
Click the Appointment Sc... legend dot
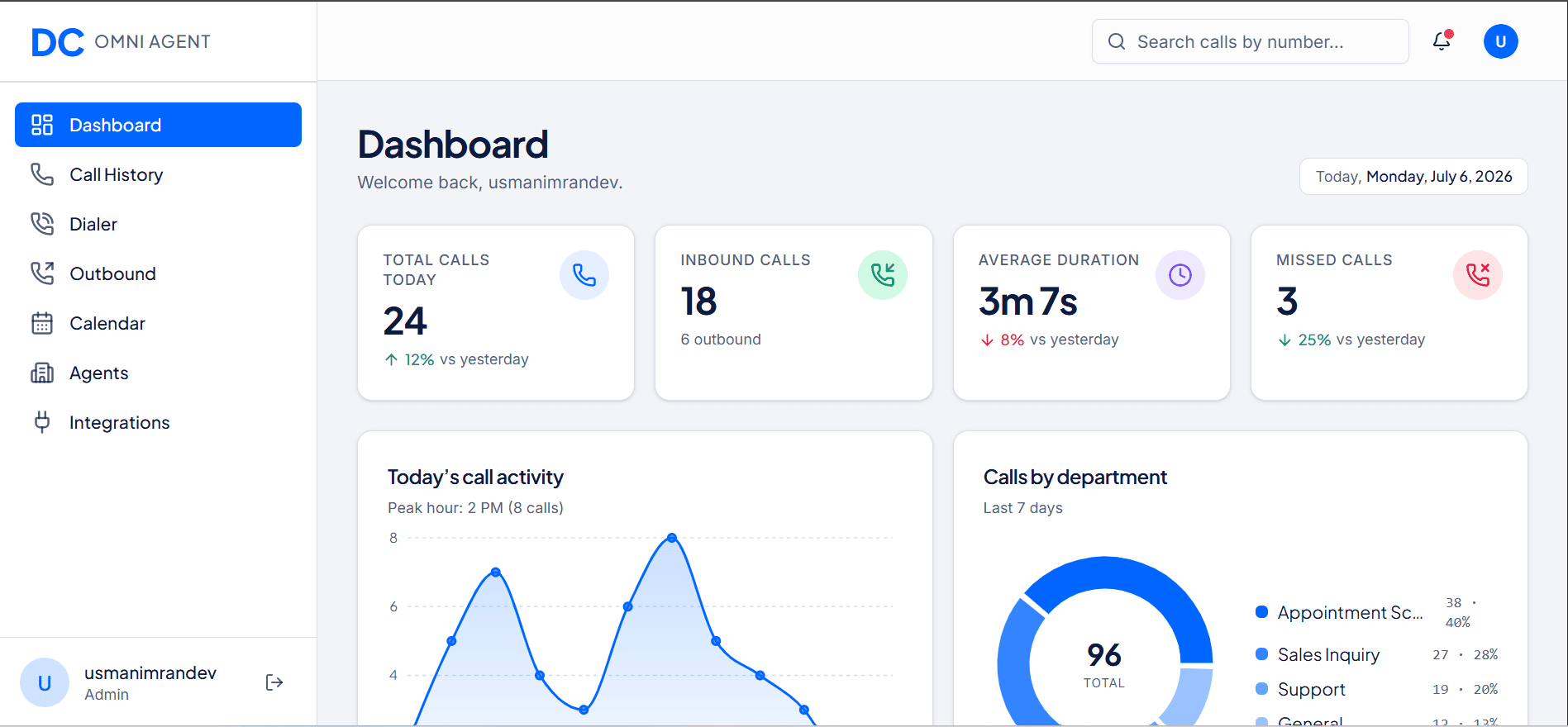click(x=1261, y=612)
